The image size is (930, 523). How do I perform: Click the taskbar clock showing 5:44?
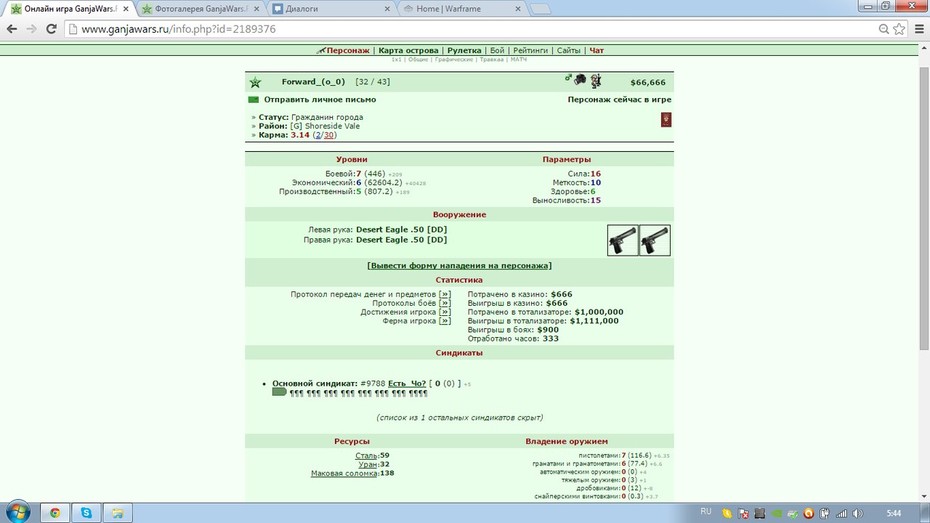pyautogui.click(x=894, y=514)
